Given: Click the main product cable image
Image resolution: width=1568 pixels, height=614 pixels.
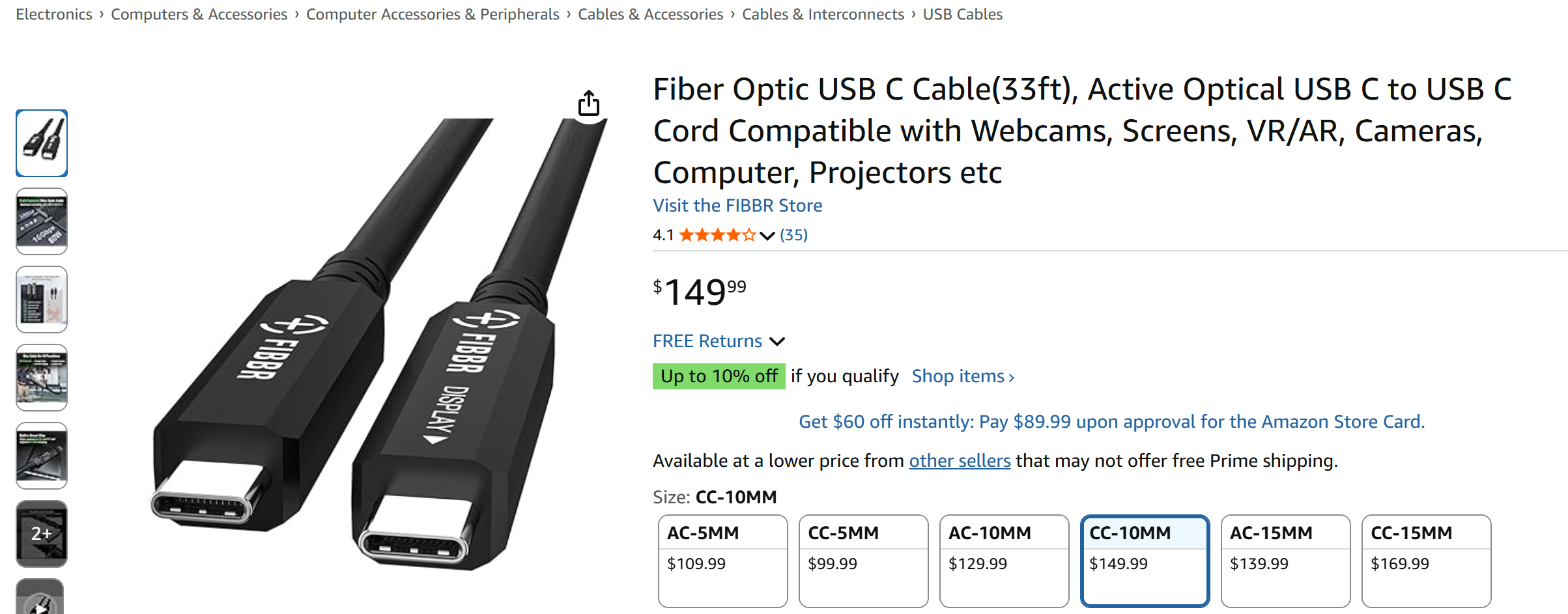Looking at the screenshot, I should (365, 345).
